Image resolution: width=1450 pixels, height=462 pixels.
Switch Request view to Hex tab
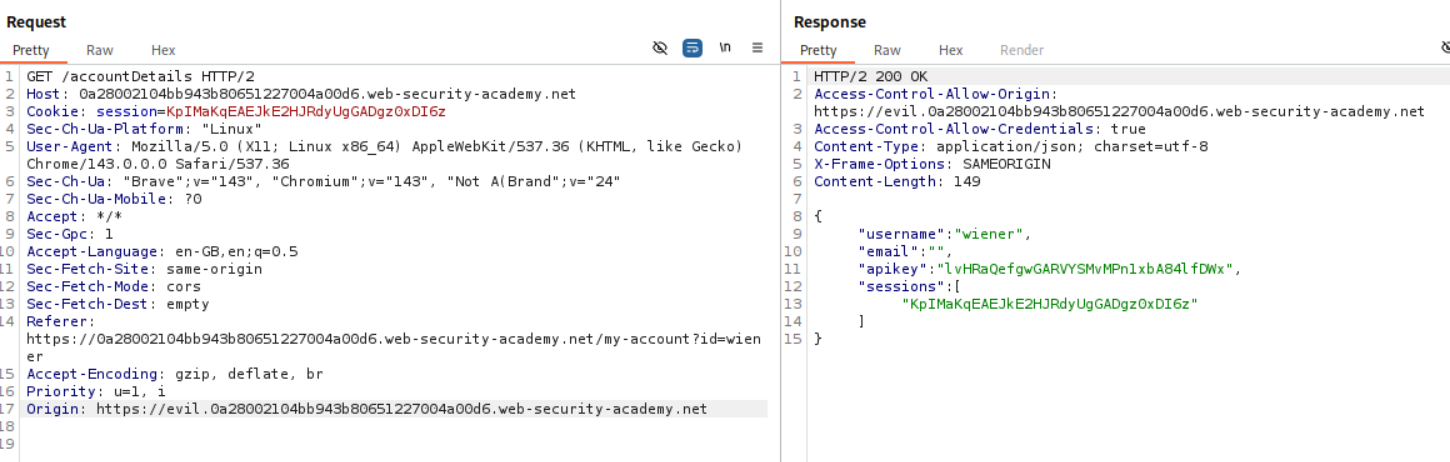tap(163, 50)
